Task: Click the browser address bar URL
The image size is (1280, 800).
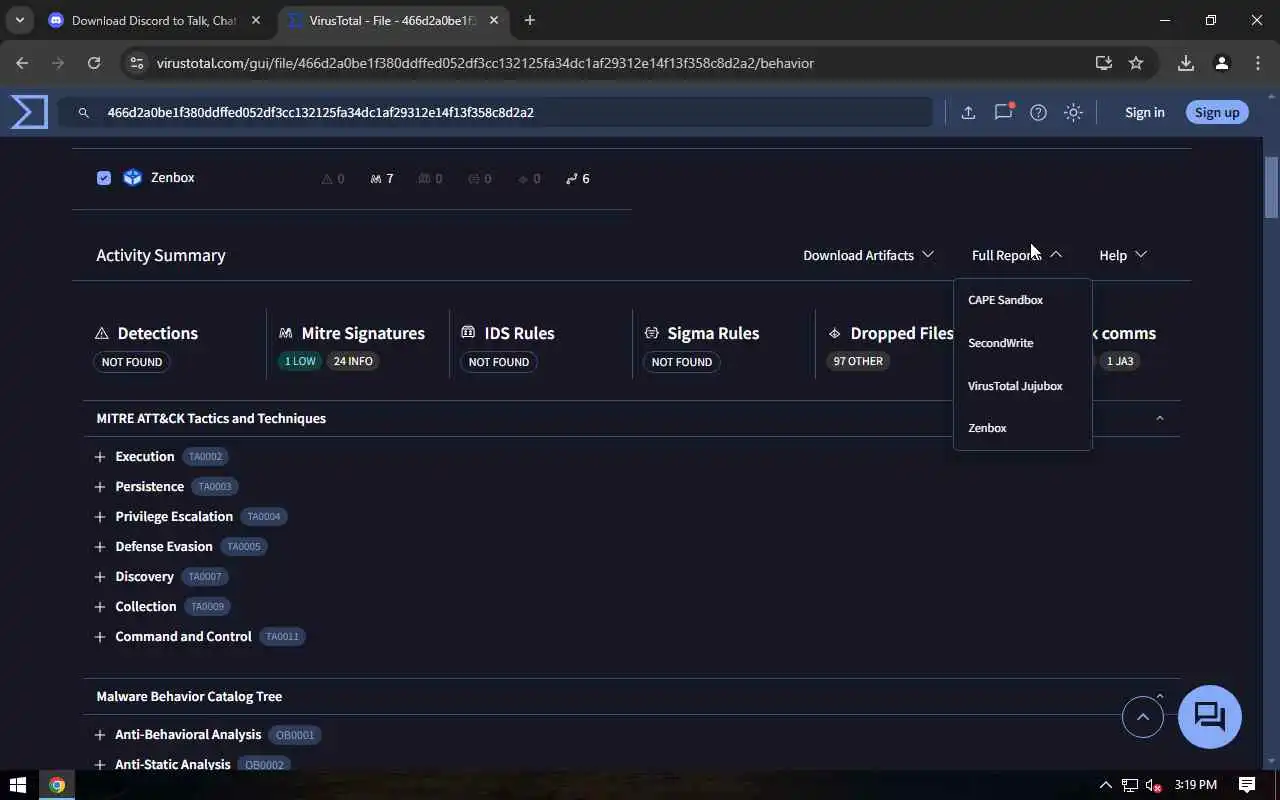Action: 485,63
